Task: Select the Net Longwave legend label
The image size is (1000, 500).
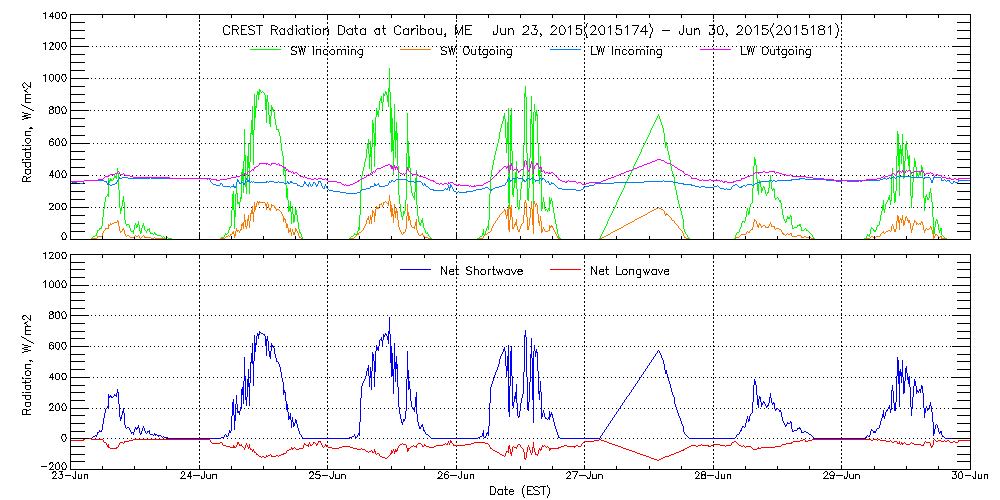Action: click(x=629, y=271)
